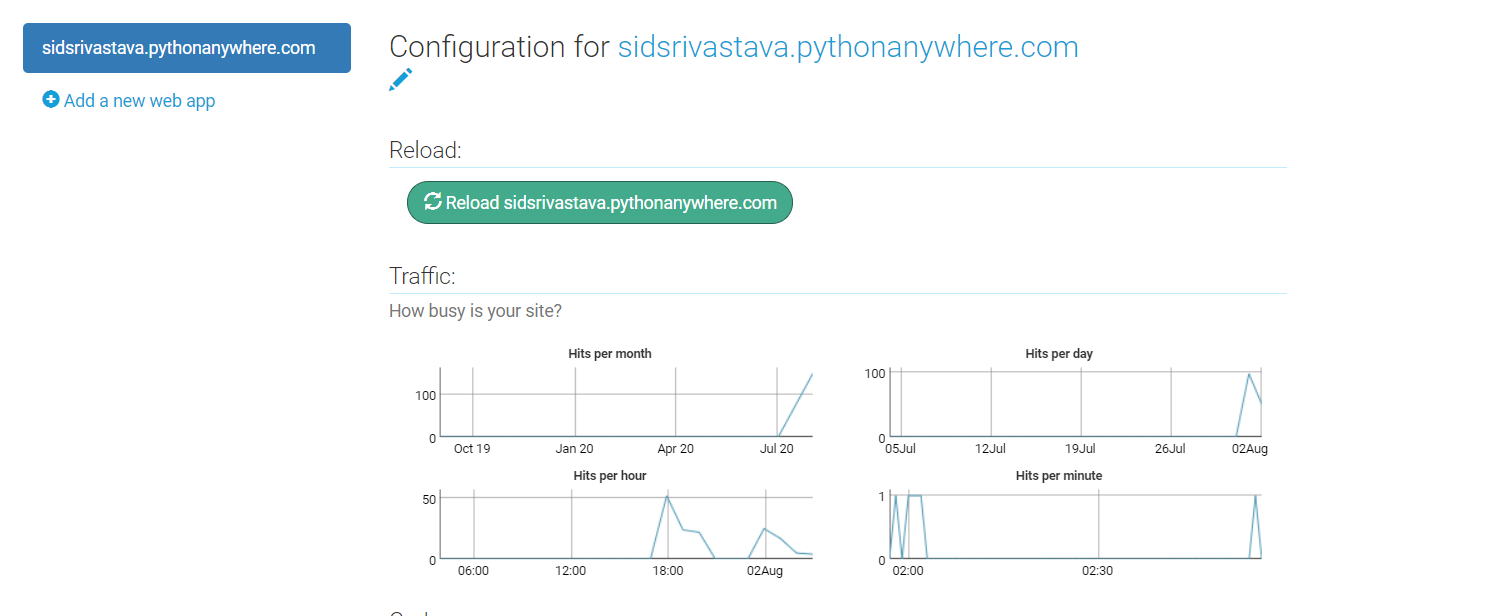Image resolution: width=1503 pixels, height=616 pixels.
Task: Click the 'Apr 20' axis label
Action: [x=675, y=449]
